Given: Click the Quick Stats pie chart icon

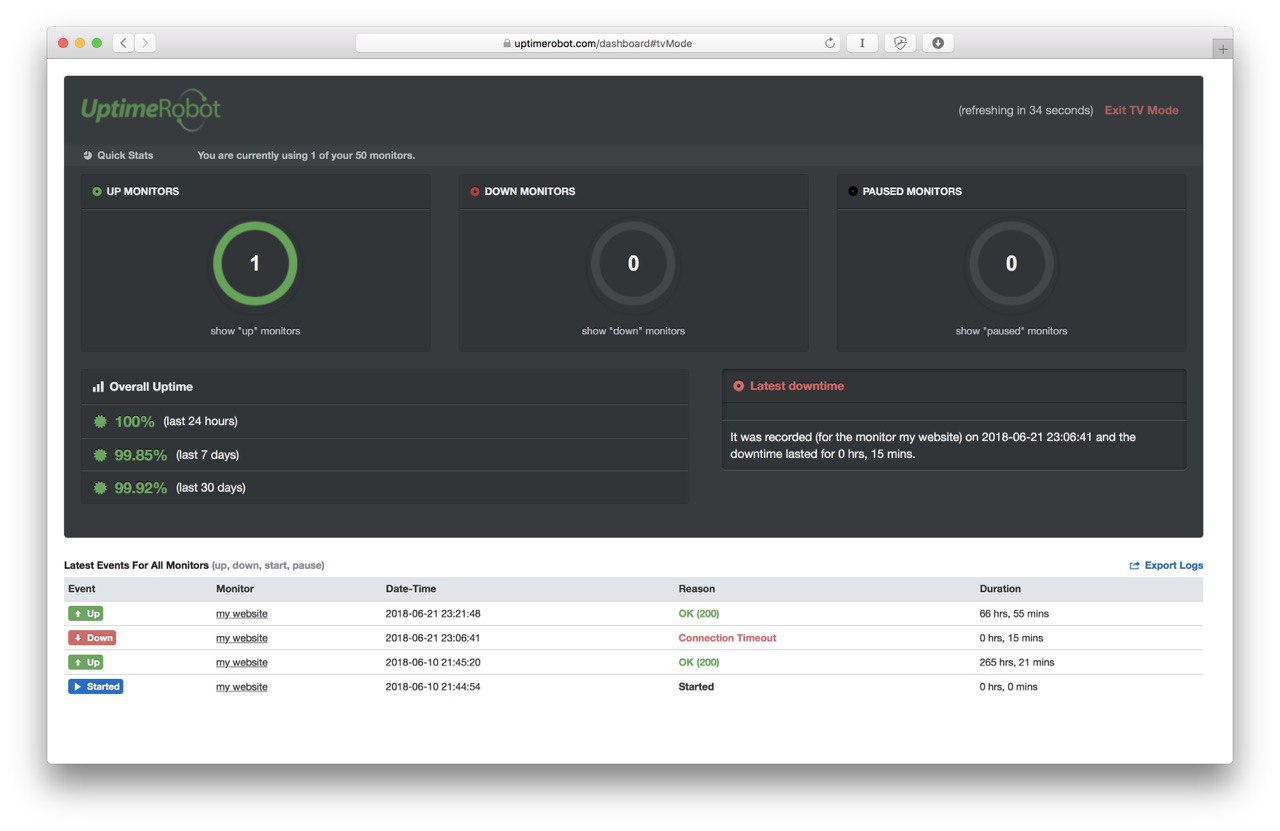Looking at the screenshot, I should click(x=88, y=156).
